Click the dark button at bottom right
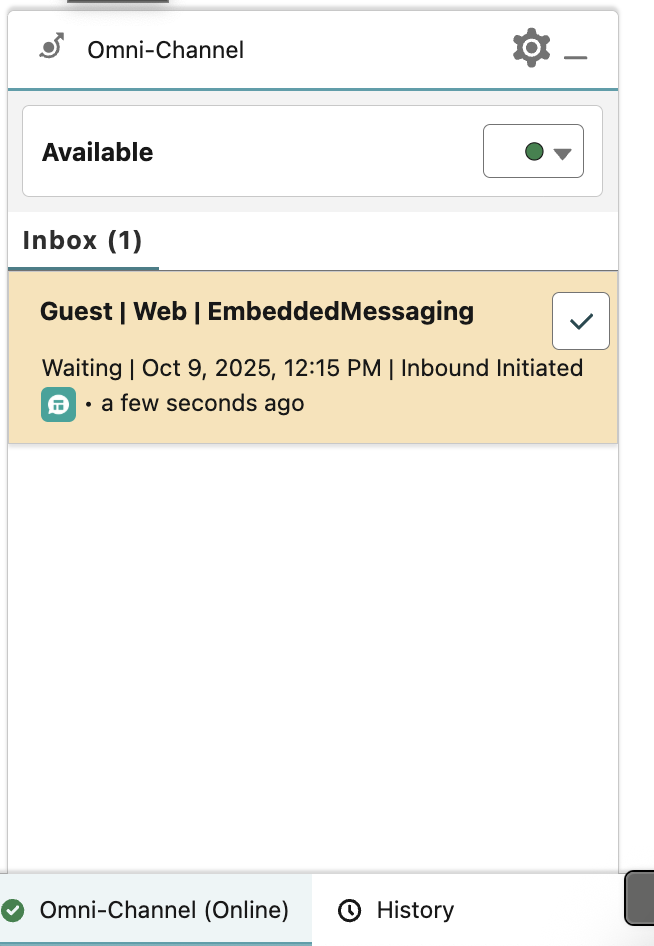Image resolution: width=654 pixels, height=946 pixels. (x=639, y=897)
